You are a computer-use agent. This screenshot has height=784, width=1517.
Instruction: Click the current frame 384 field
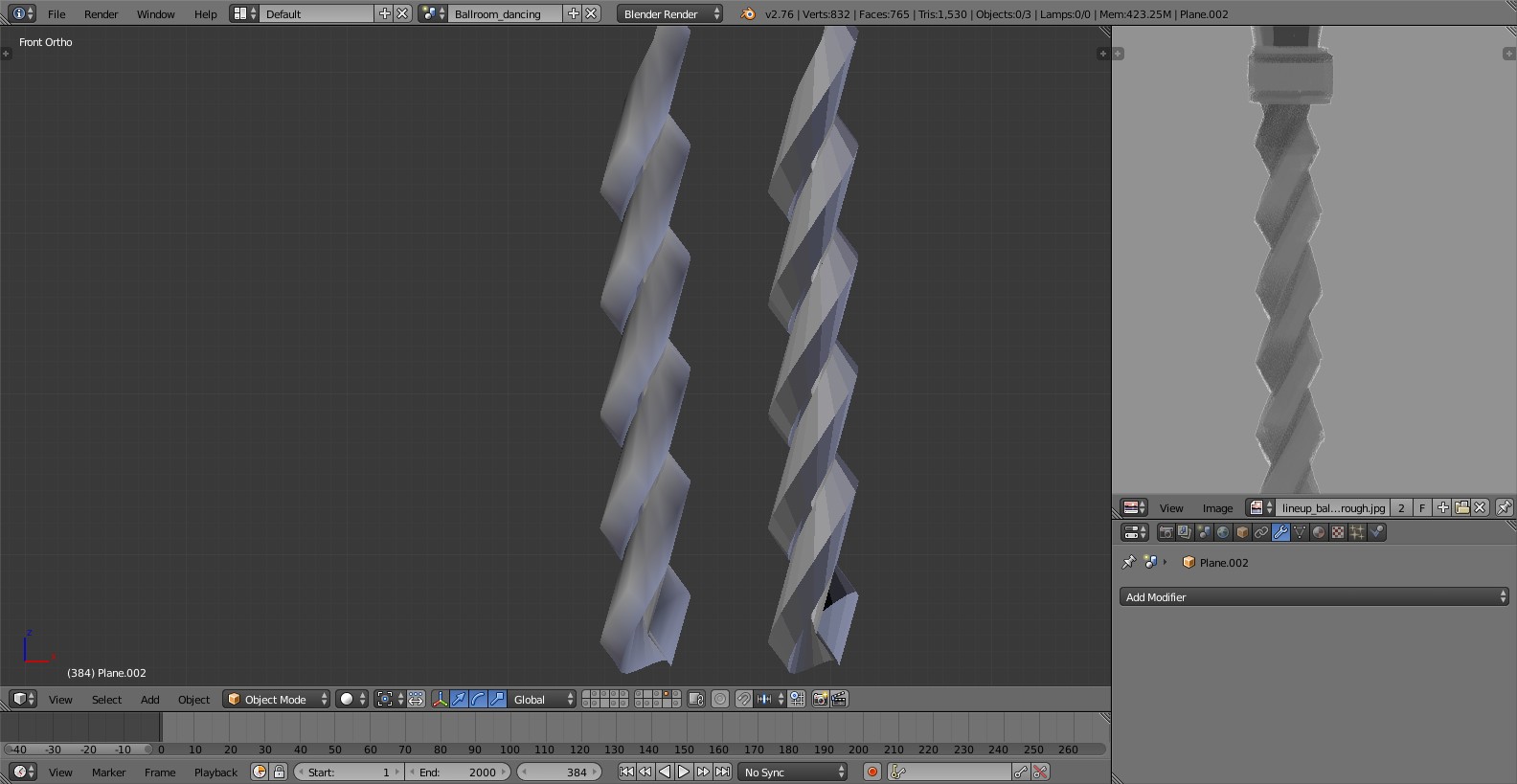(559, 772)
